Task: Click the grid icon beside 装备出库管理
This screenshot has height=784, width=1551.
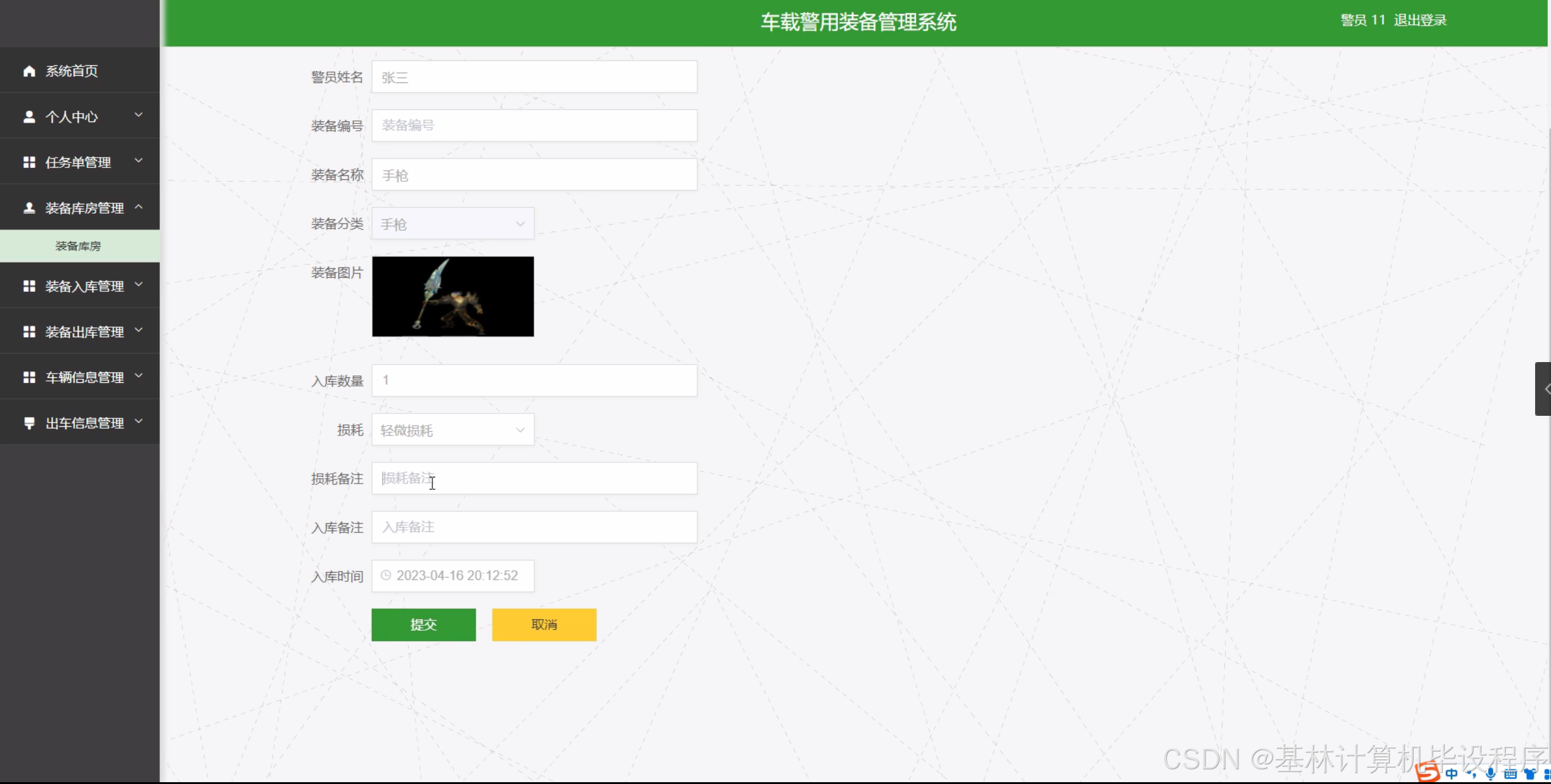Action: [29, 332]
